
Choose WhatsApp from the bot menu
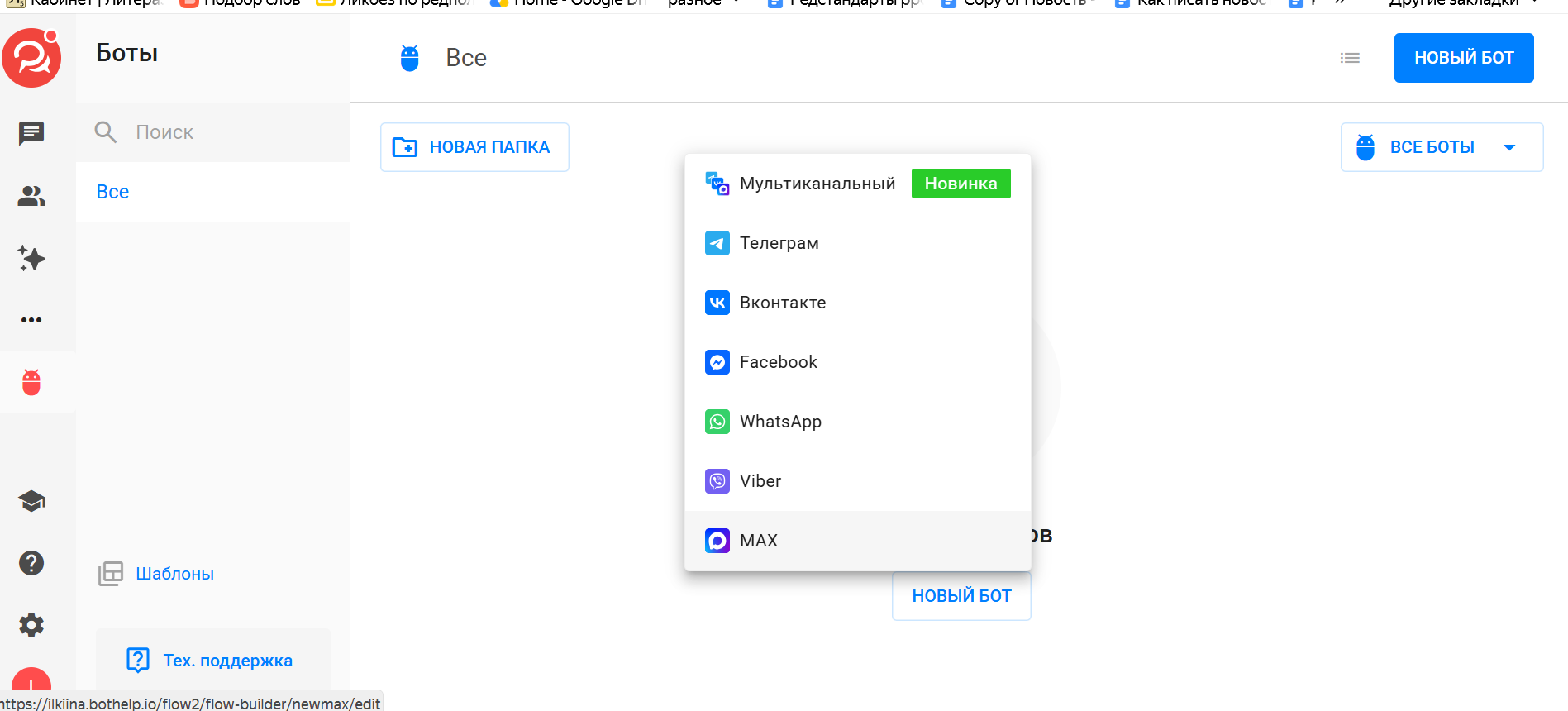tap(858, 422)
